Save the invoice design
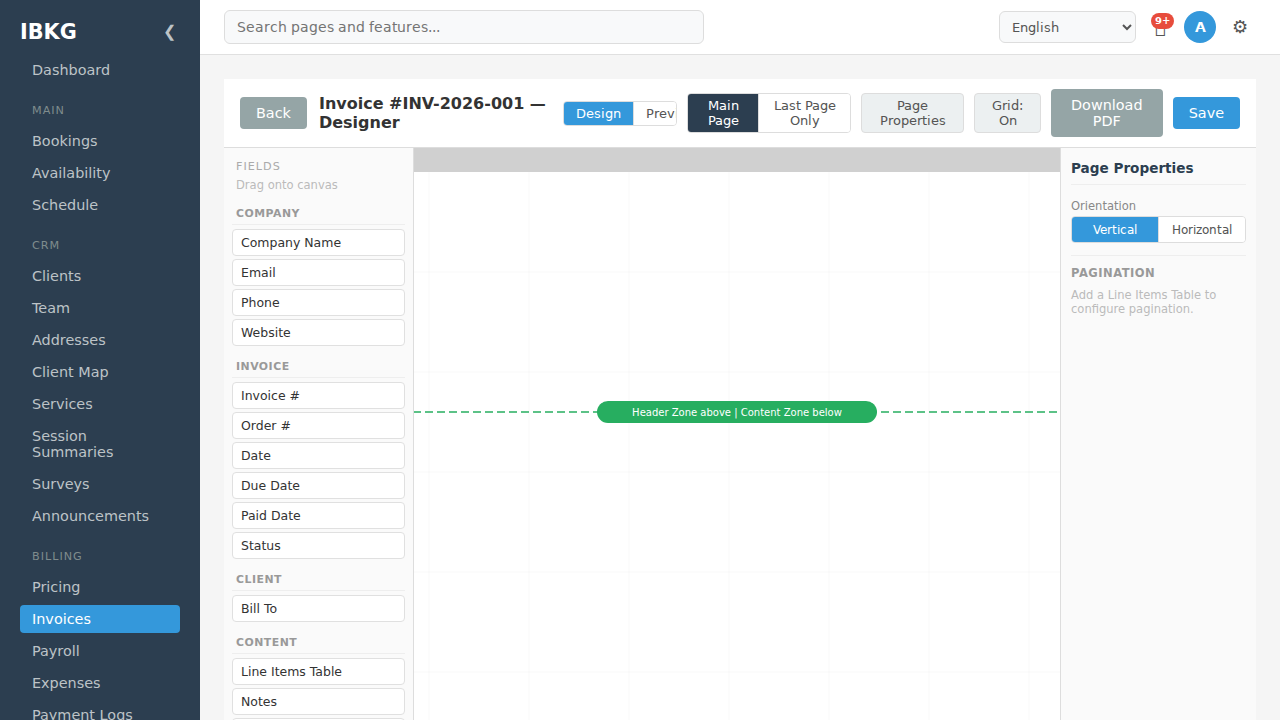Screen dimensions: 1280x720 coord(1206,113)
